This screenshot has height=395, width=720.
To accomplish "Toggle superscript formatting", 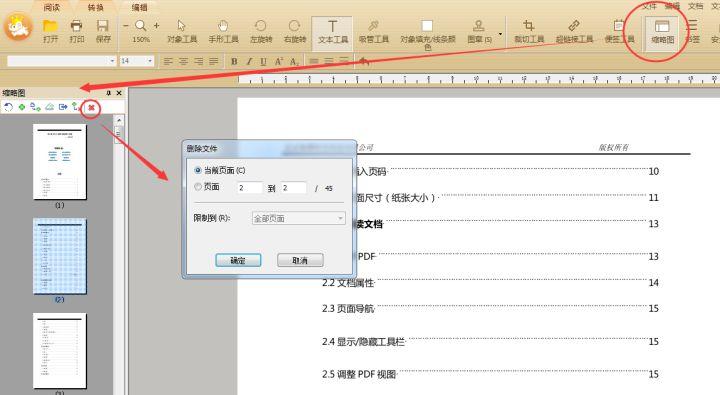I will point(278,61).
